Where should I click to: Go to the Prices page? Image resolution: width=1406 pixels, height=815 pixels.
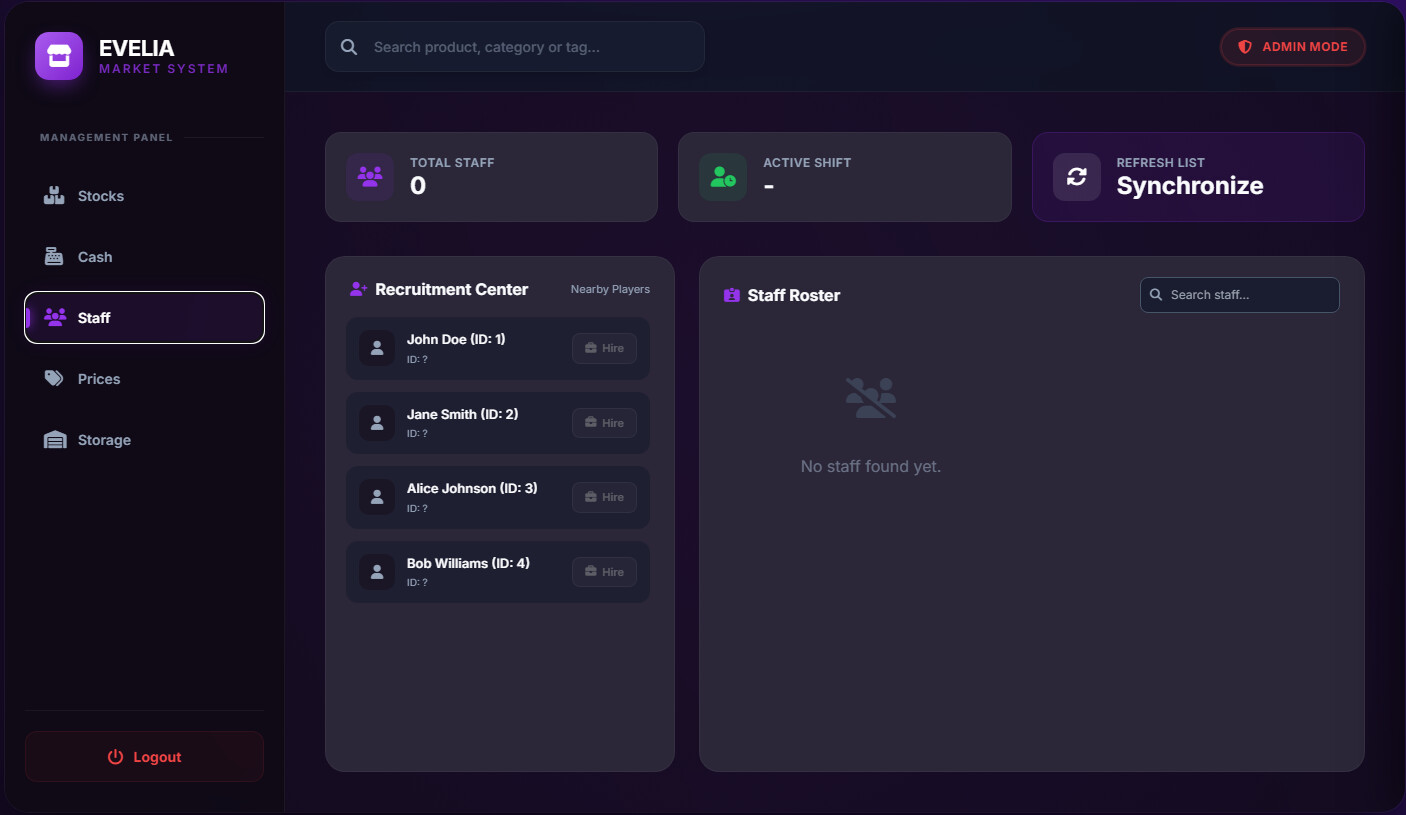[x=99, y=379]
